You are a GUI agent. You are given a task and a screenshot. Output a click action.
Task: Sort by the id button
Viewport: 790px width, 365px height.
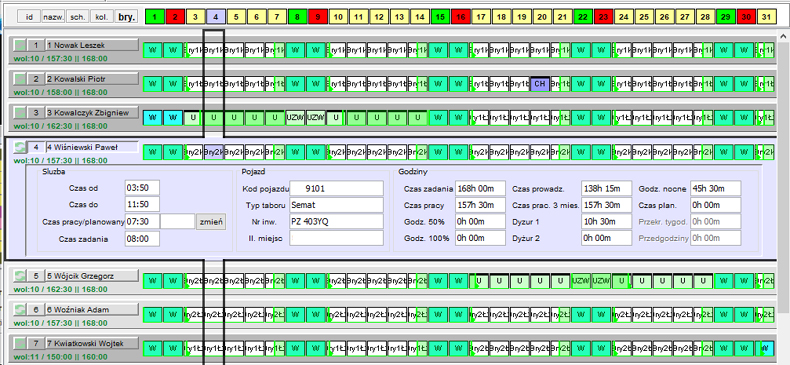(x=29, y=17)
